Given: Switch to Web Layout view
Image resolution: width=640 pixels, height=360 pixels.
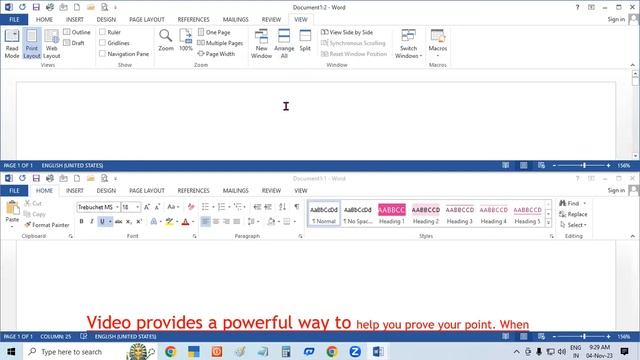Looking at the screenshot, I should coord(52,44).
